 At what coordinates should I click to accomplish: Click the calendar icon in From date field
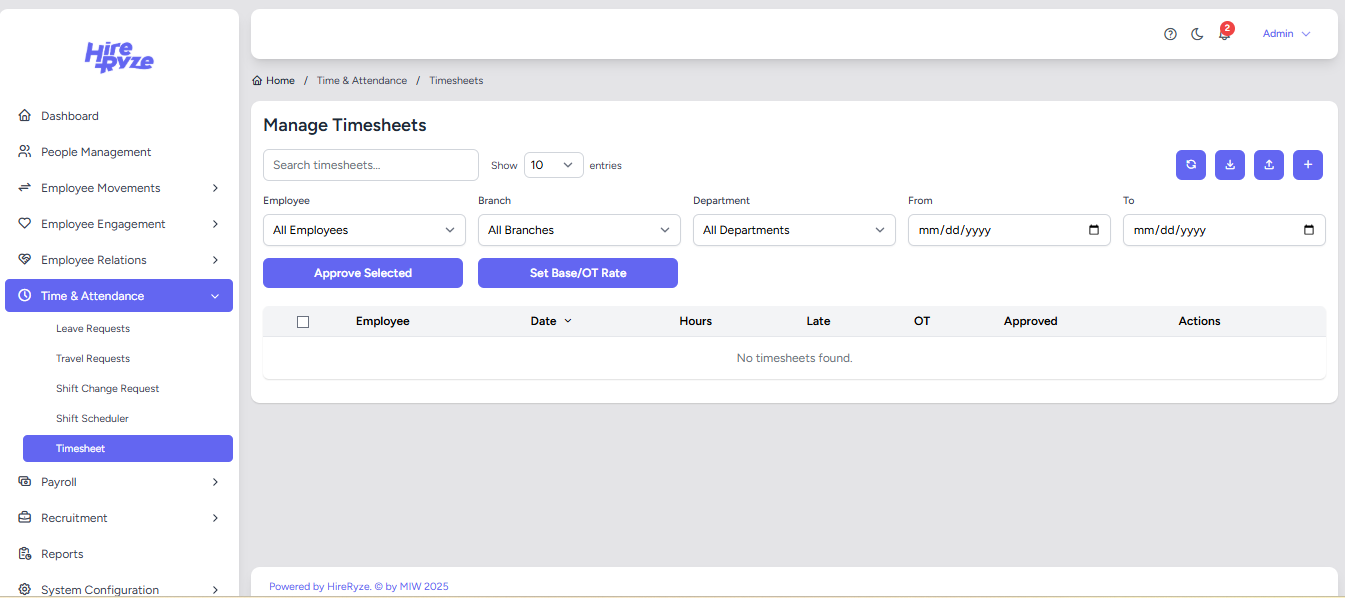tap(1093, 230)
